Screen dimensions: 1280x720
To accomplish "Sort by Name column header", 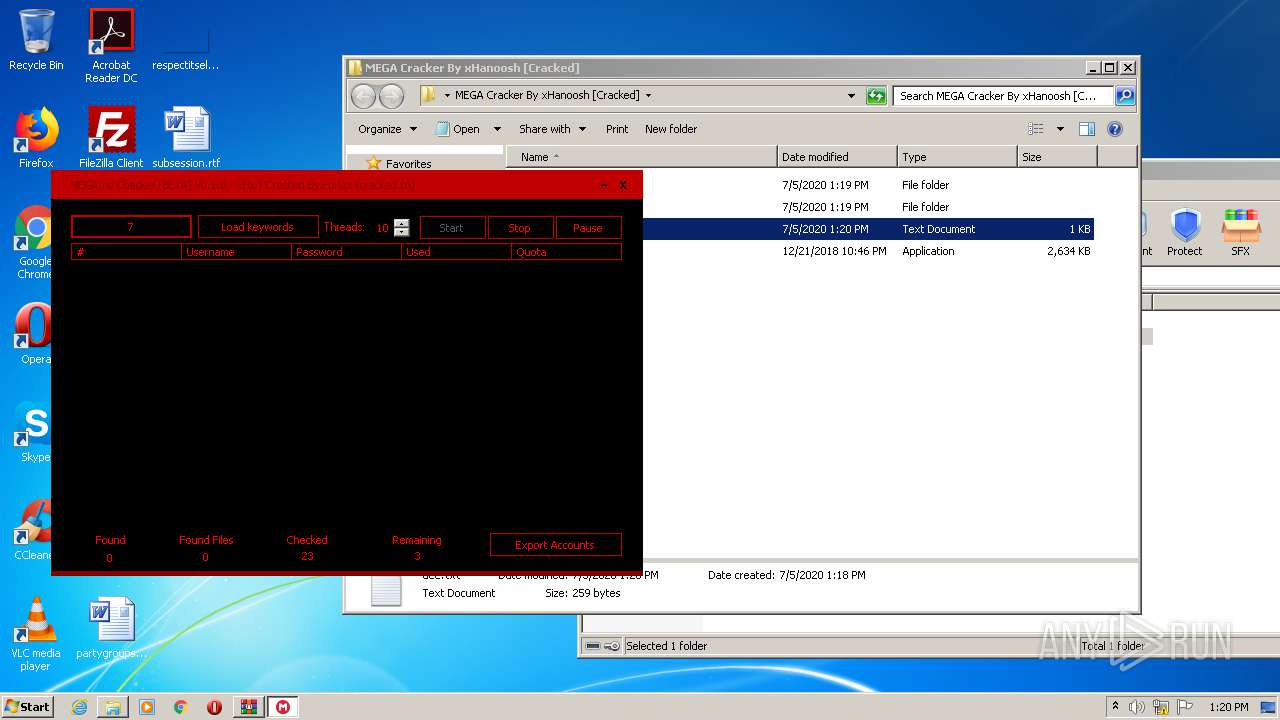I will pos(642,157).
